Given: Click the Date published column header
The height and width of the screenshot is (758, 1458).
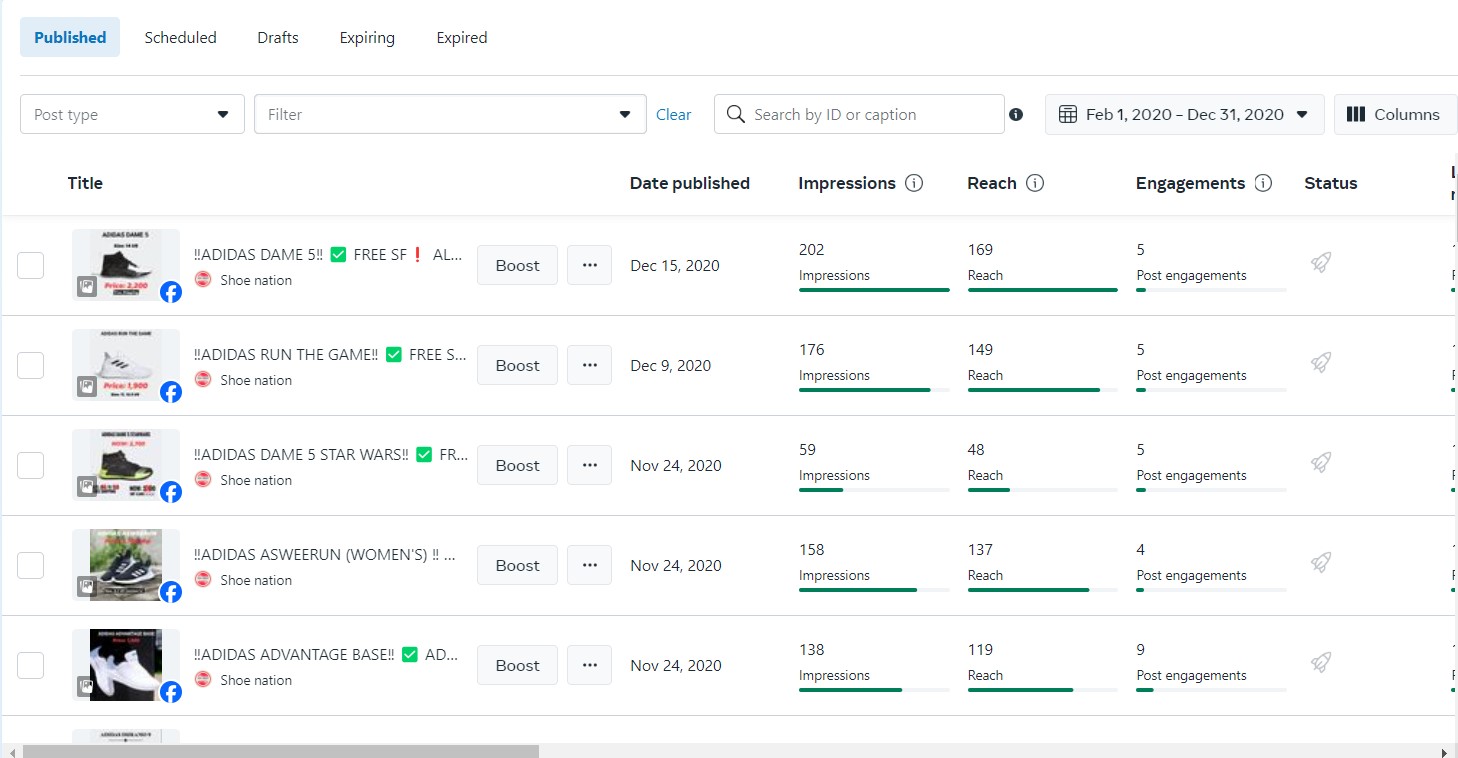Looking at the screenshot, I should point(690,183).
